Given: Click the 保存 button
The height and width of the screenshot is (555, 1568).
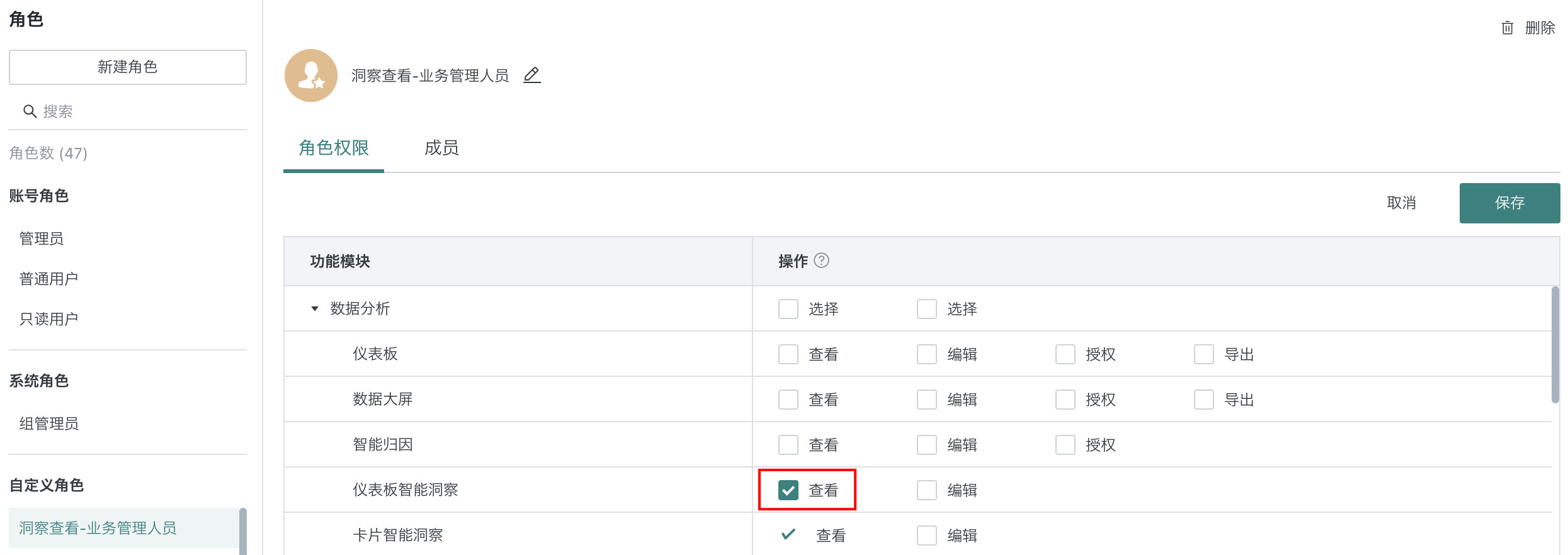Looking at the screenshot, I should point(1509,203).
